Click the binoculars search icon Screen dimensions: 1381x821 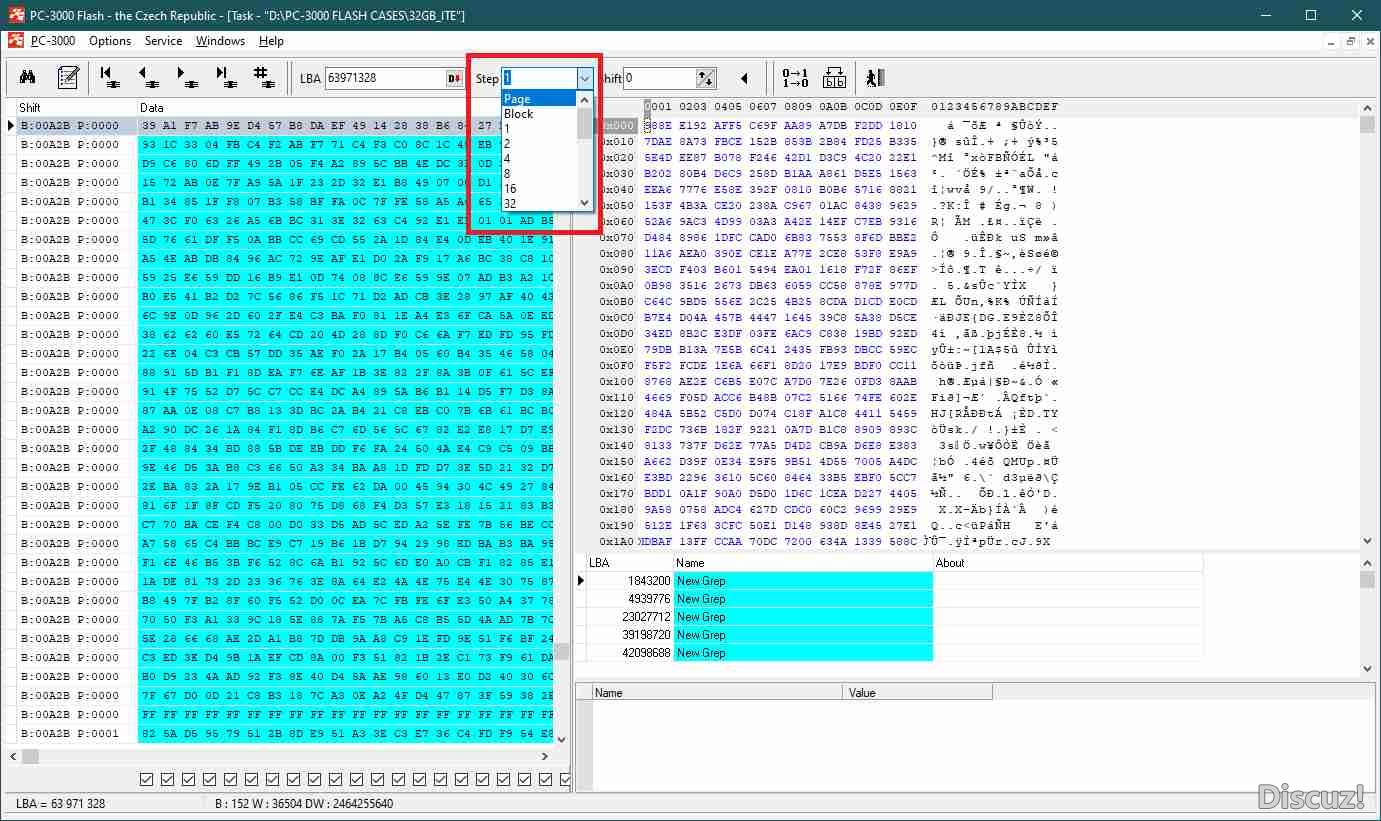coord(28,78)
